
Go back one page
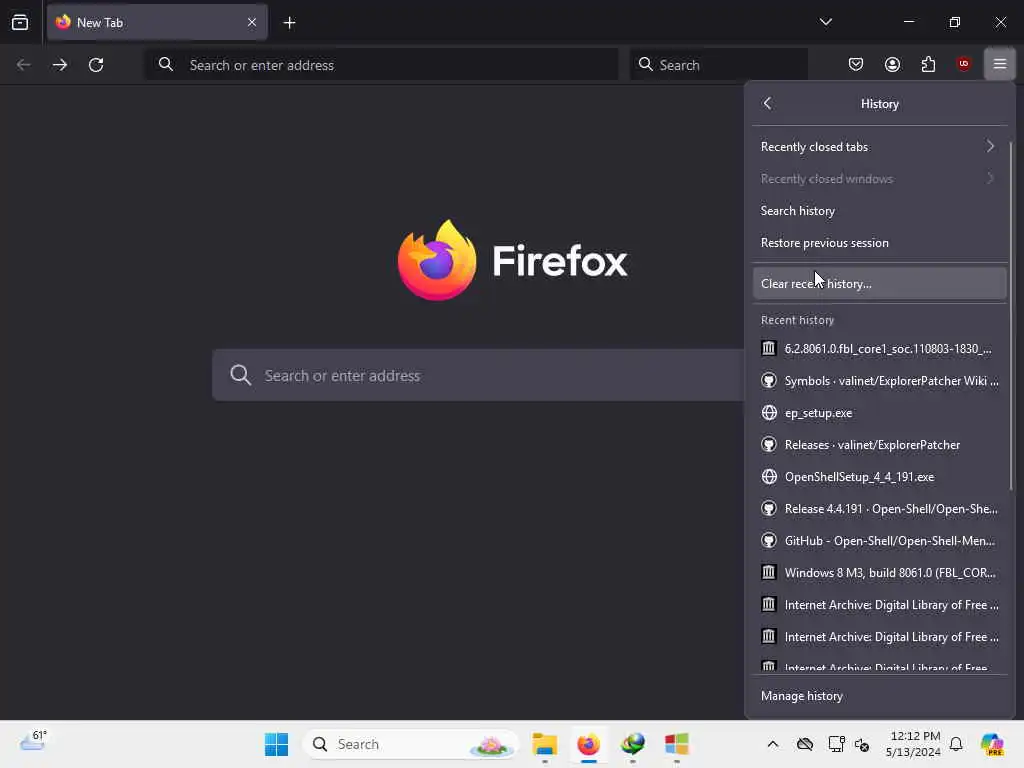(x=24, y=65)
